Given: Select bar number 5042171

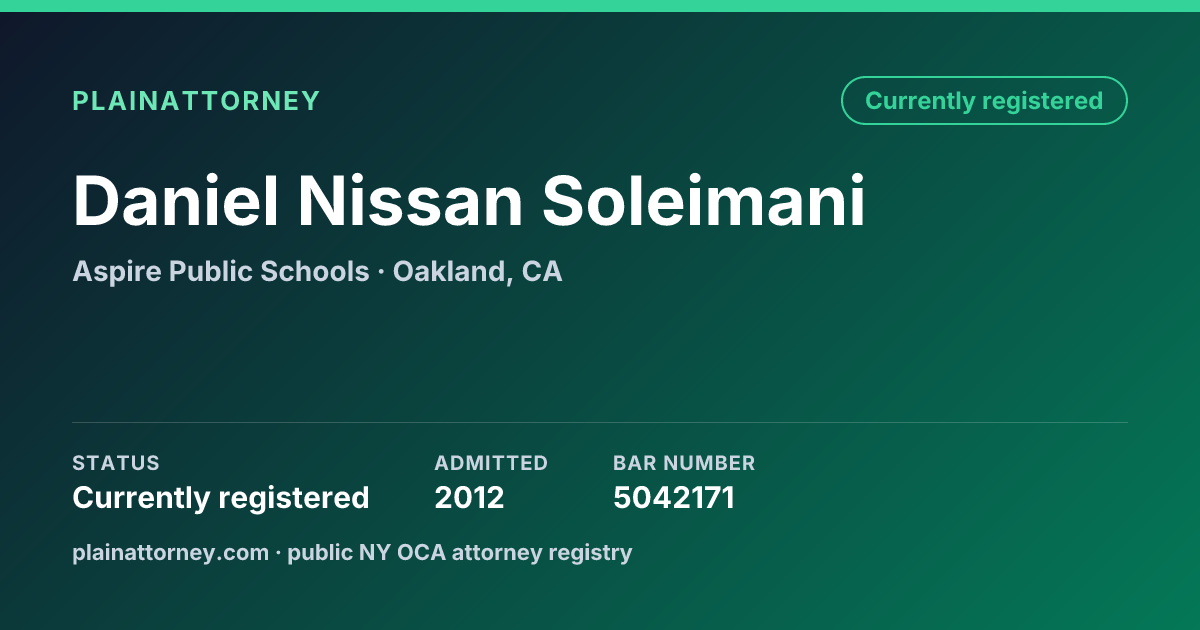Looking at the screenshot, I should click(674, 497).
